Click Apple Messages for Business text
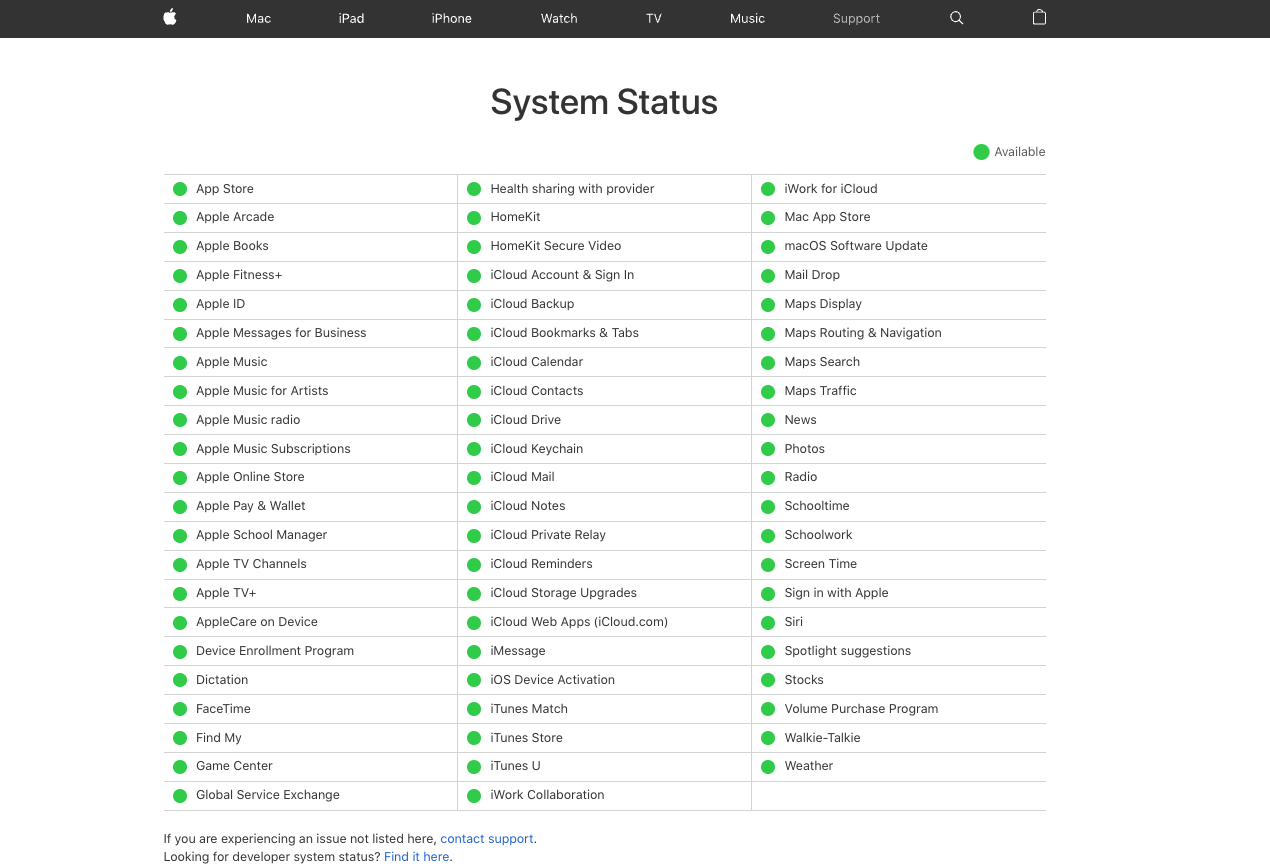This screenshot has width=1270, height=864. pyautogui.click(x=281, y=333)
